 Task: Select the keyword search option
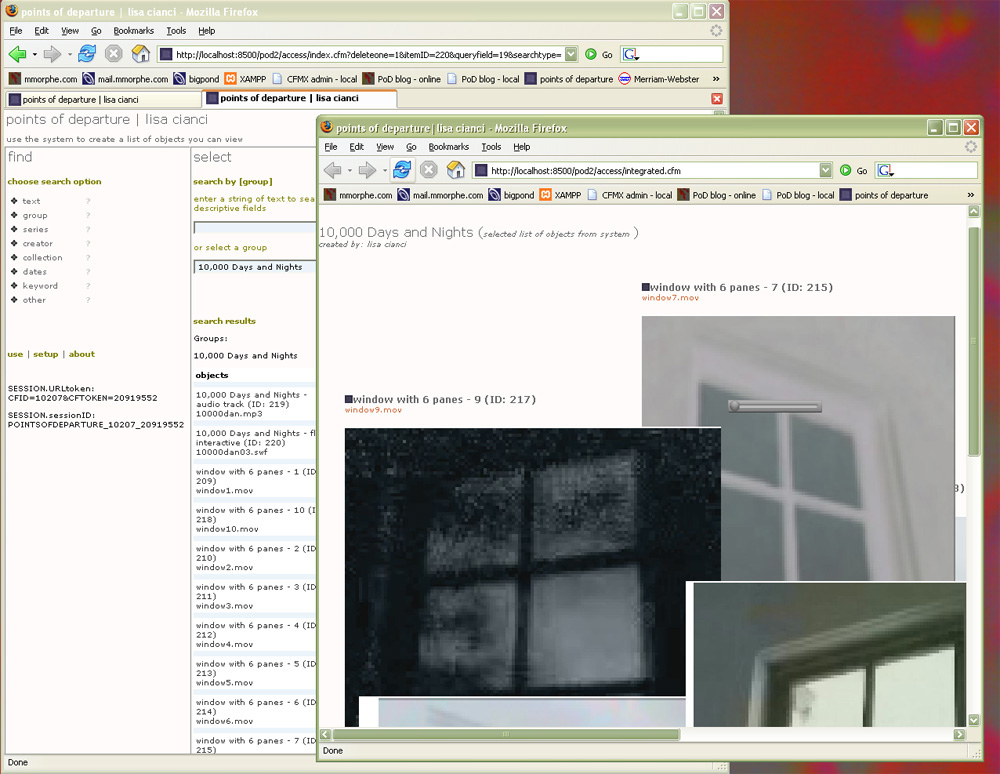(40, 286)
